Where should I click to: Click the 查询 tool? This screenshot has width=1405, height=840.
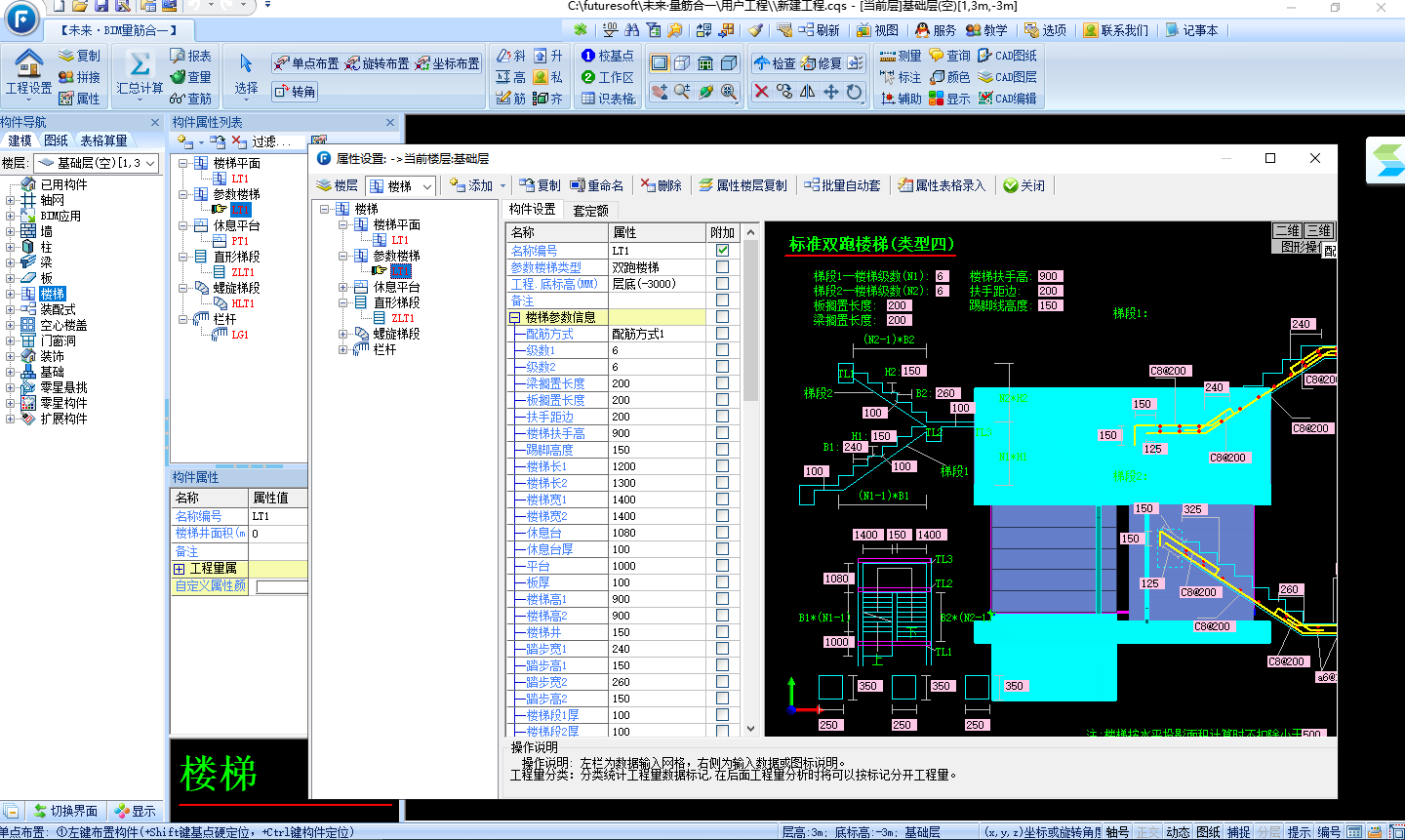949,56
